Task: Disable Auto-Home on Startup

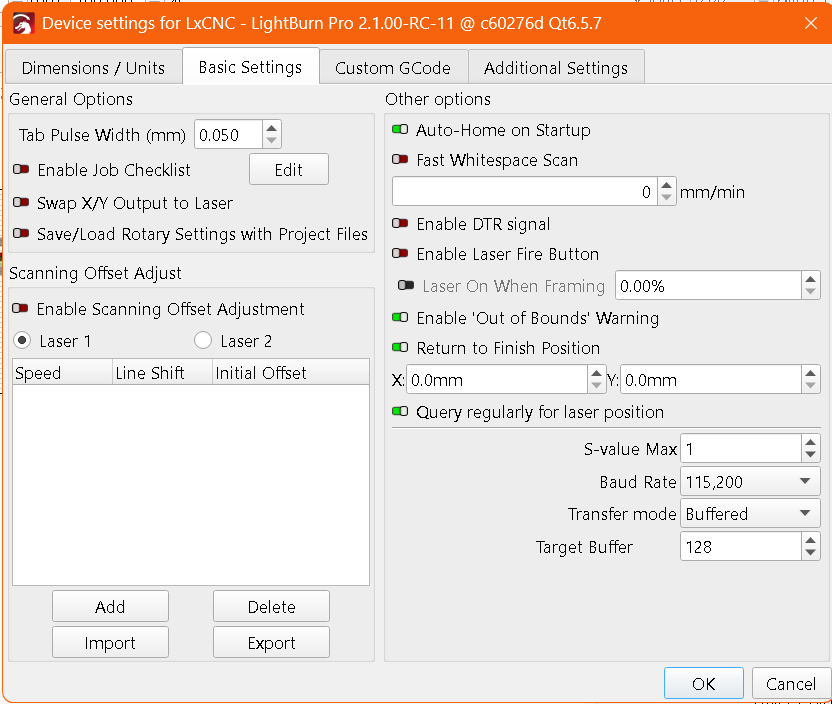Action: coord(400,129)
